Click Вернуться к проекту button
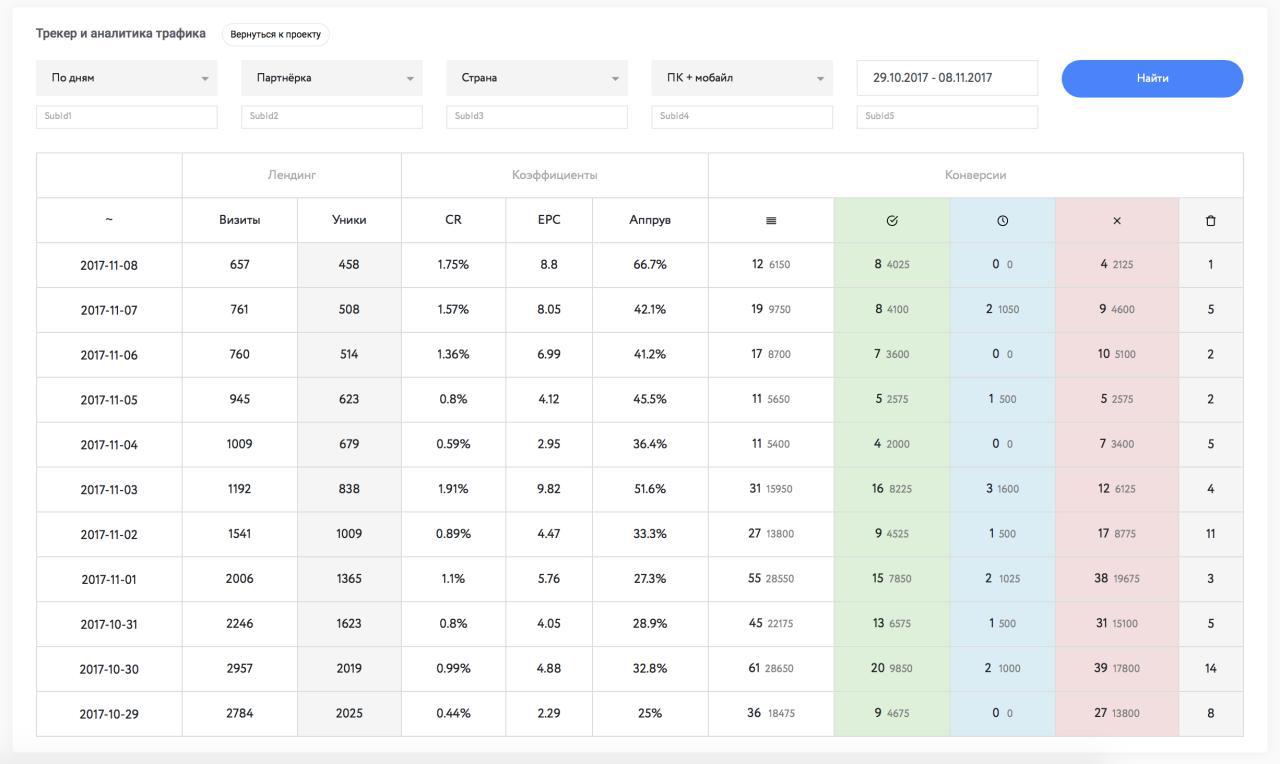Viewport: 1280px width, 764px height. point(276,34)
